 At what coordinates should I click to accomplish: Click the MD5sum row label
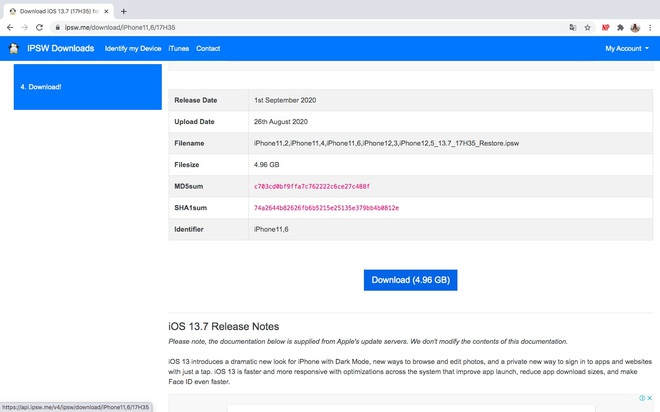click(x=189, y=186)
